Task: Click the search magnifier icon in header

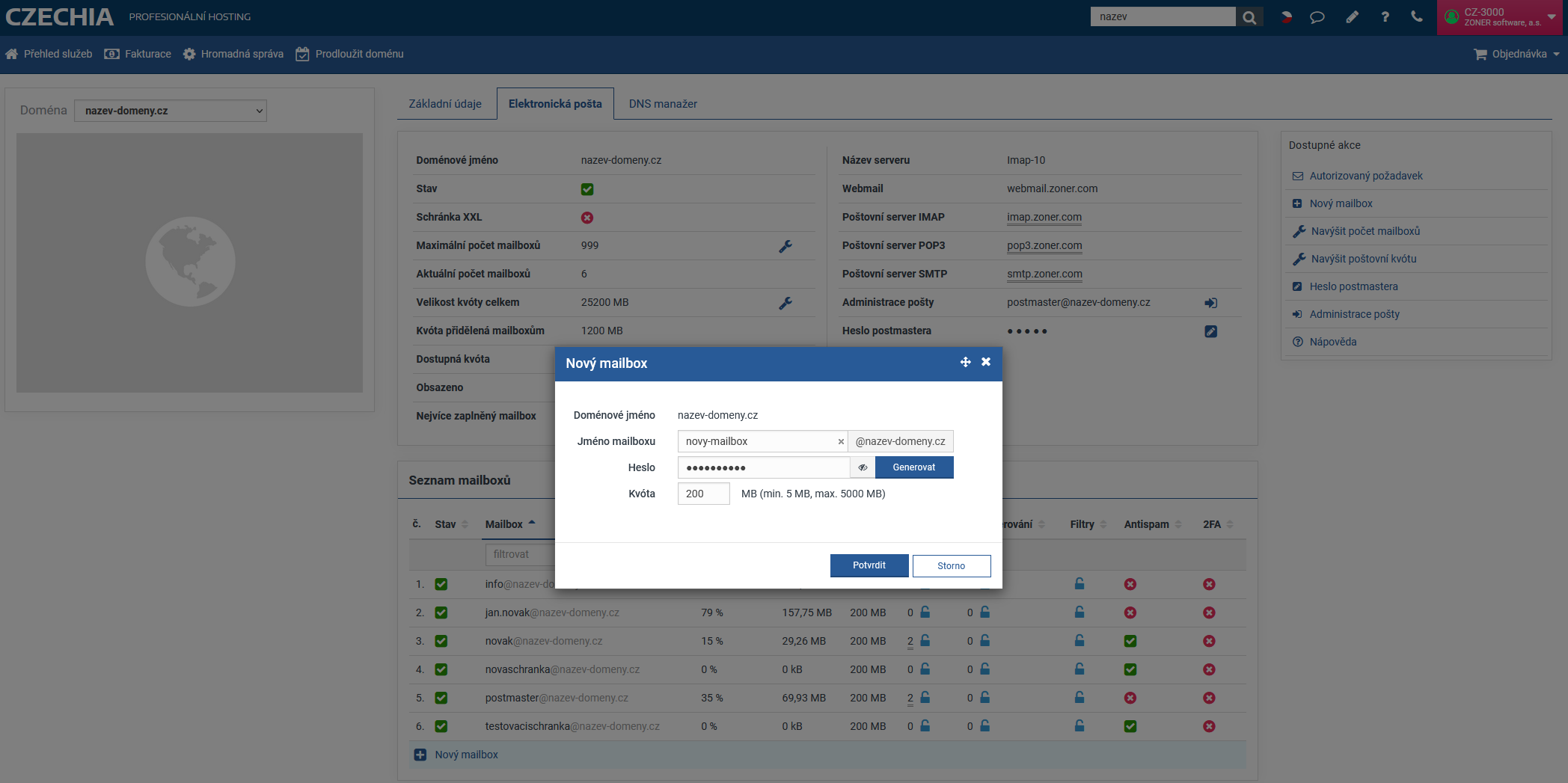Action: point(1249,17)
